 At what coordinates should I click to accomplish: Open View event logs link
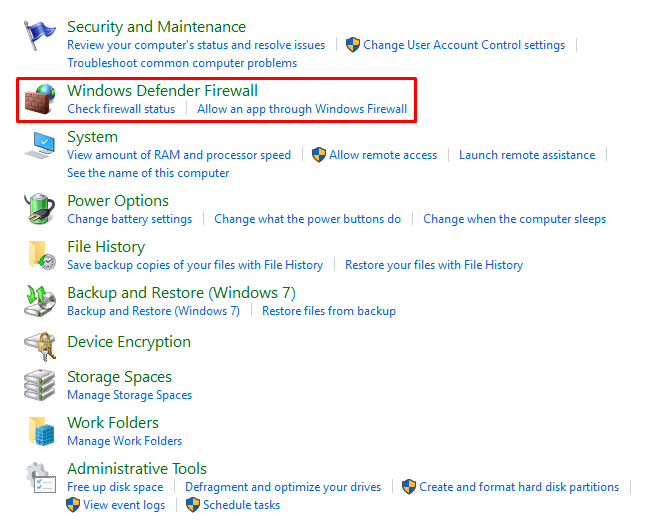tap(124, 505)
